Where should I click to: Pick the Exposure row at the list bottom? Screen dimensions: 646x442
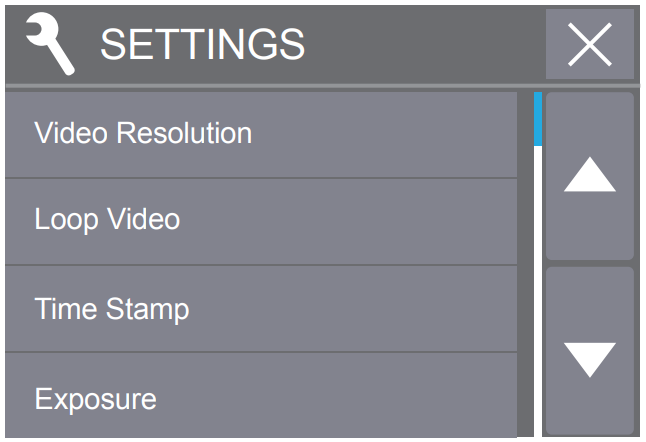coord(261,395)
